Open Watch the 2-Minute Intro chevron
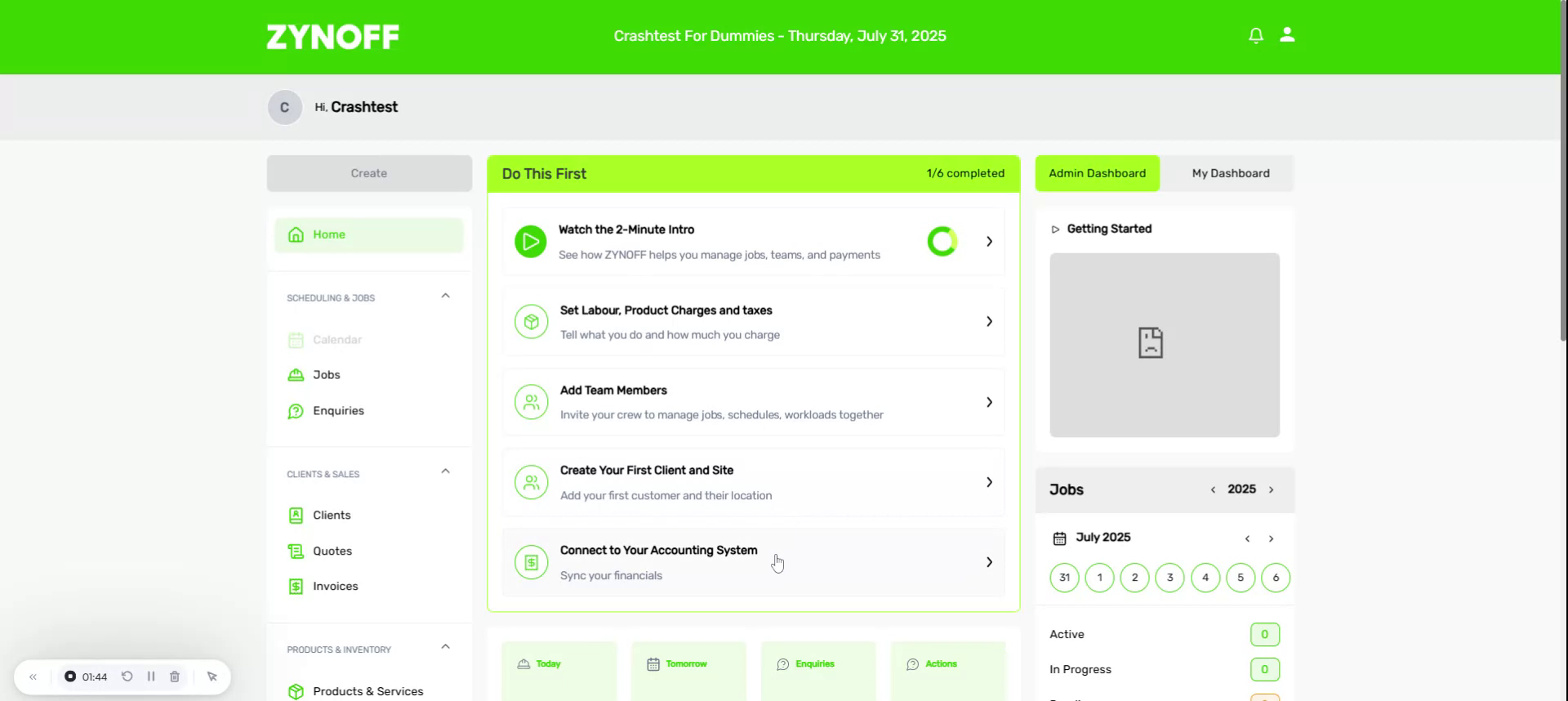The width and height of the screenshot is (1568, 701). coord(989,242)
